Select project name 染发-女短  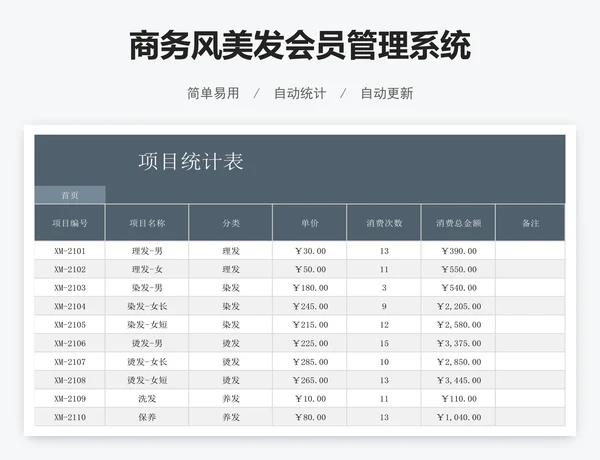pos(147,325)
